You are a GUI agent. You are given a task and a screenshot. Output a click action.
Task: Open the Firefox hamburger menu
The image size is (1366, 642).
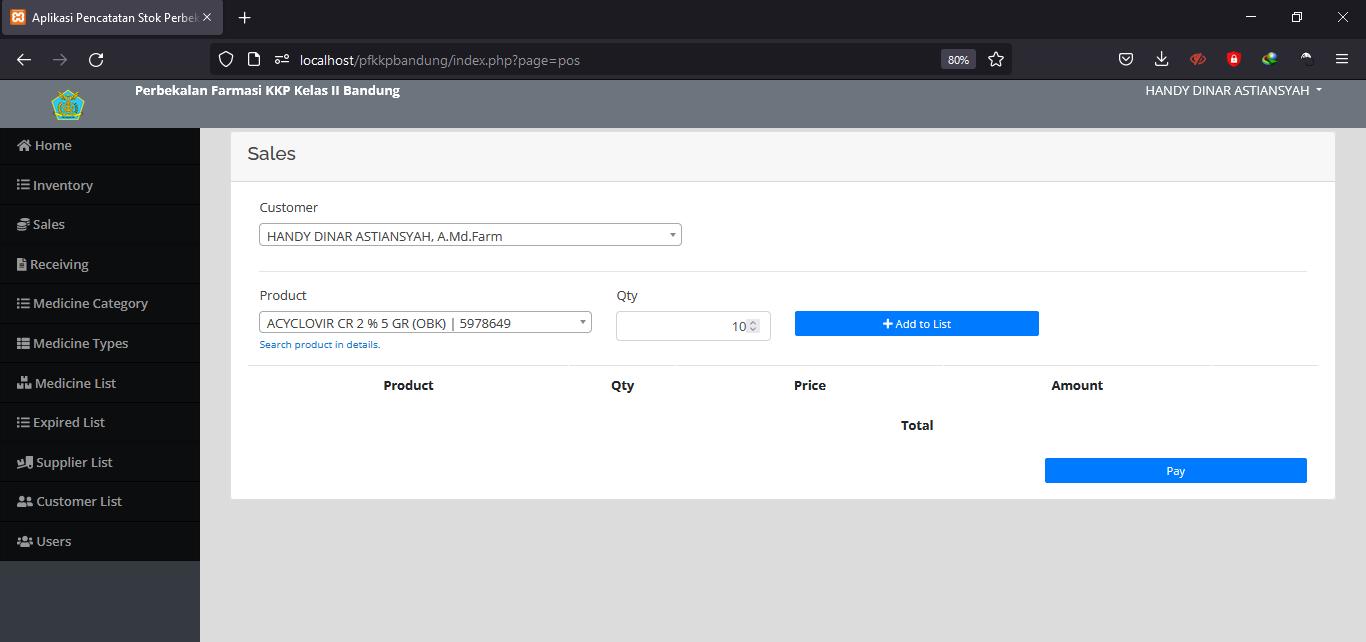click(1342, 59)
